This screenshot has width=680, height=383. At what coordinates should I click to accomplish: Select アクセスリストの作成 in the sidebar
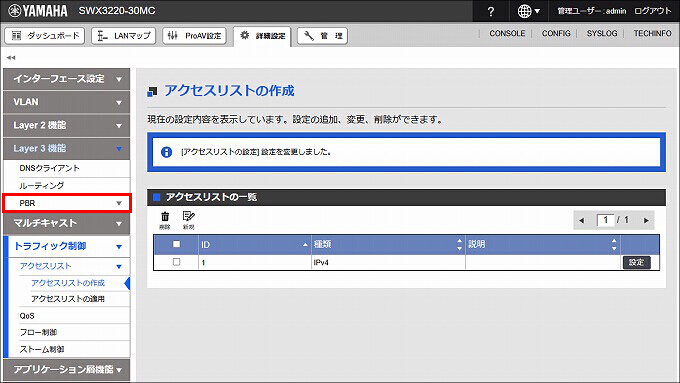68,283
